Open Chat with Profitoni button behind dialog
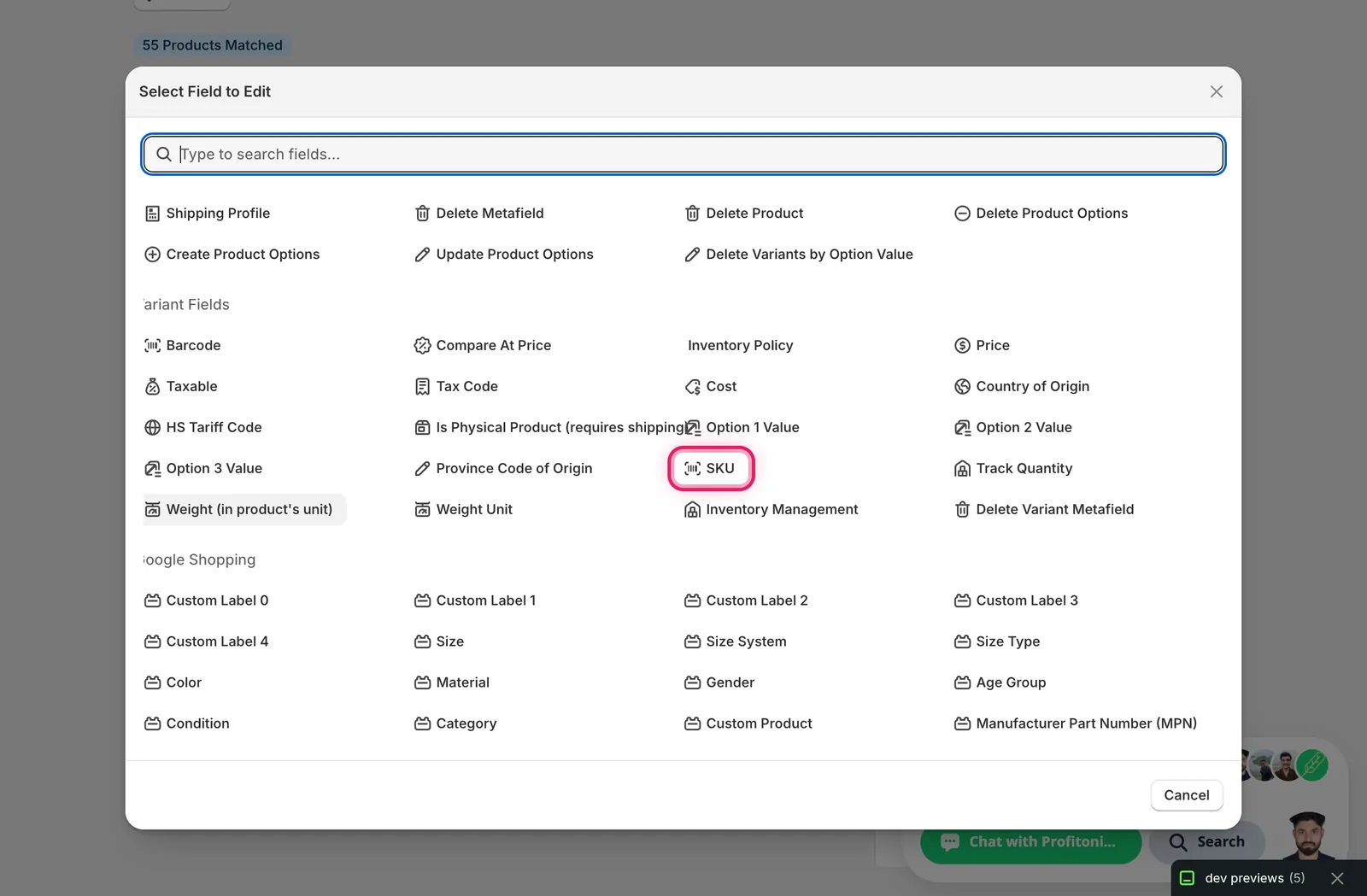This screenshot has width=1367, height=896. [1030, 842]
